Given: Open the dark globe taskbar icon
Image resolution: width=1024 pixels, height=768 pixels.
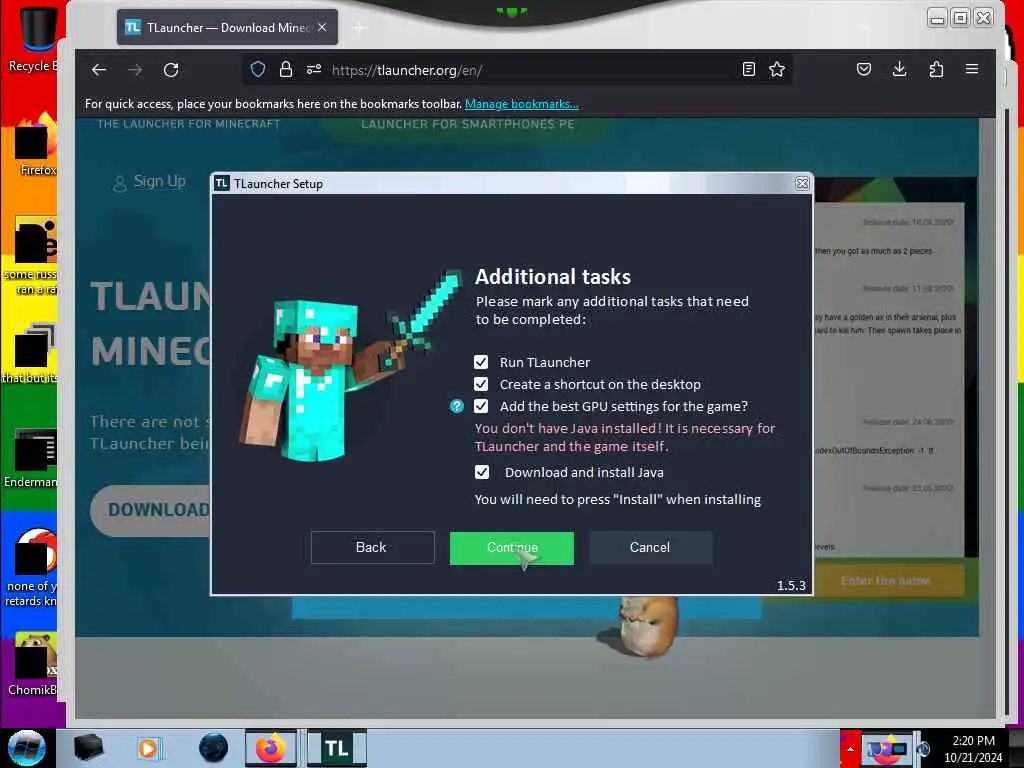Looking at the screenshot, I should [214, 748].
